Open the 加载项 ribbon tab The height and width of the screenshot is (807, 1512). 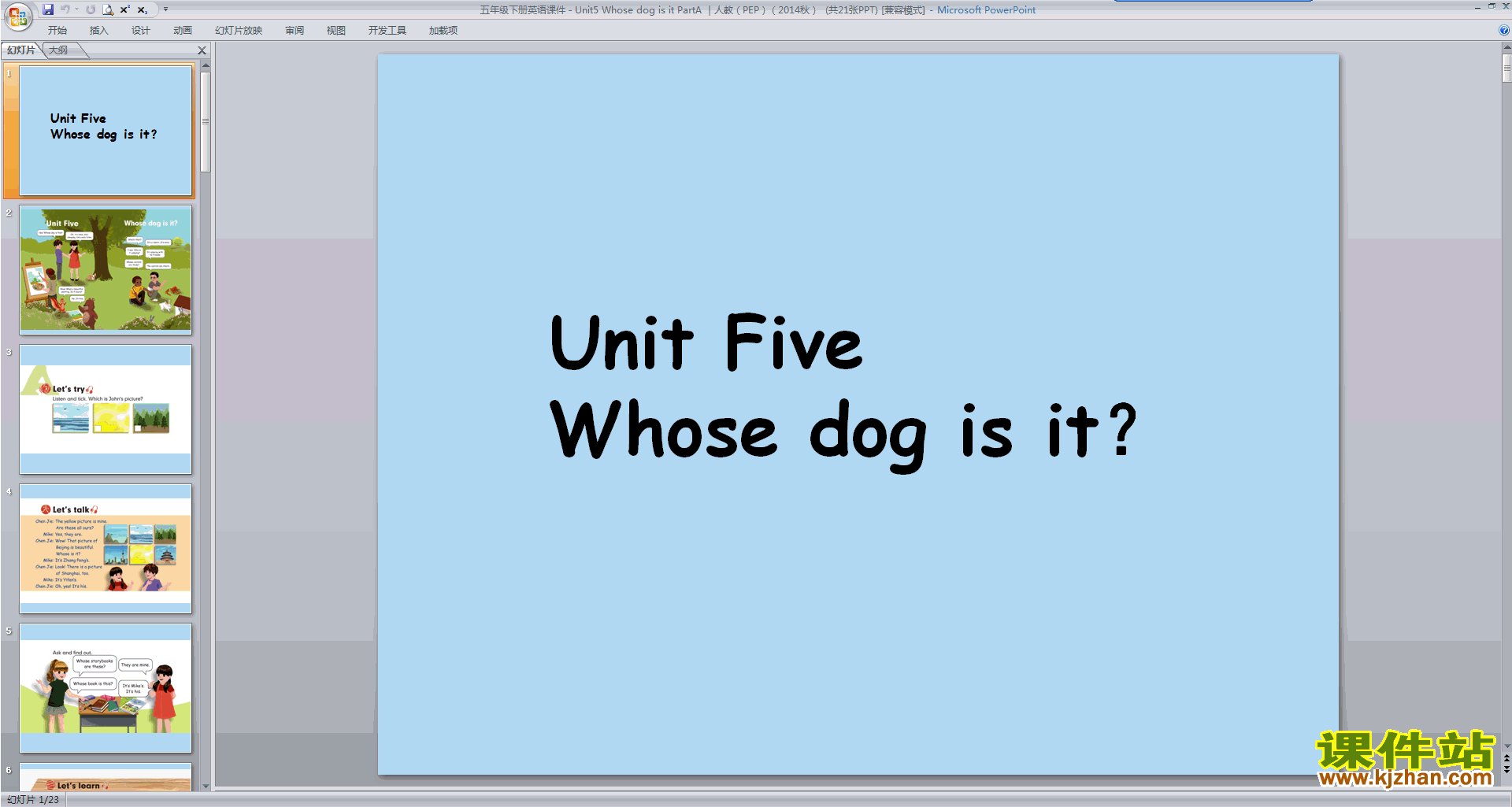pos(443,31)
